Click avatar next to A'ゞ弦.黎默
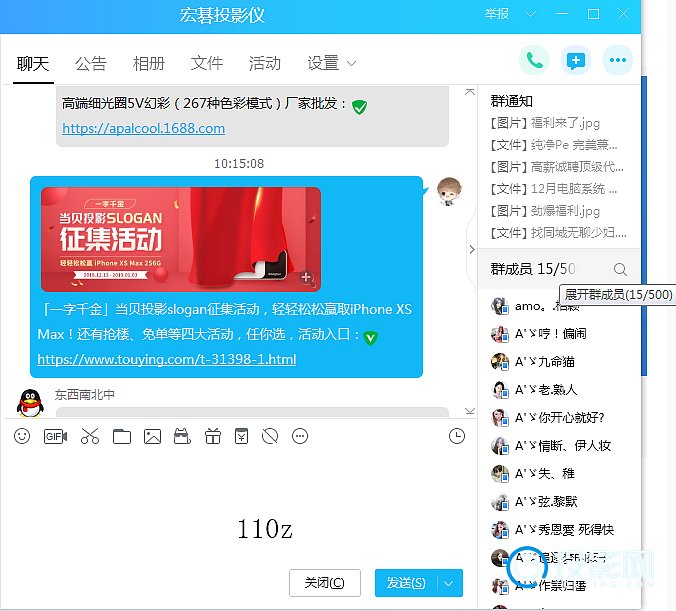The height and width of the screenshot is (611, 676). click(500, 502)
